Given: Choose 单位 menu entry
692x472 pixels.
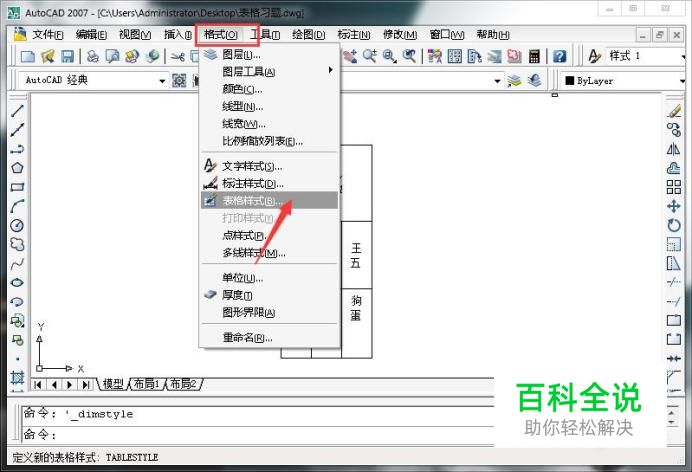Looking at the screenshot, I should pyautogui.click(x=269, y=278).
